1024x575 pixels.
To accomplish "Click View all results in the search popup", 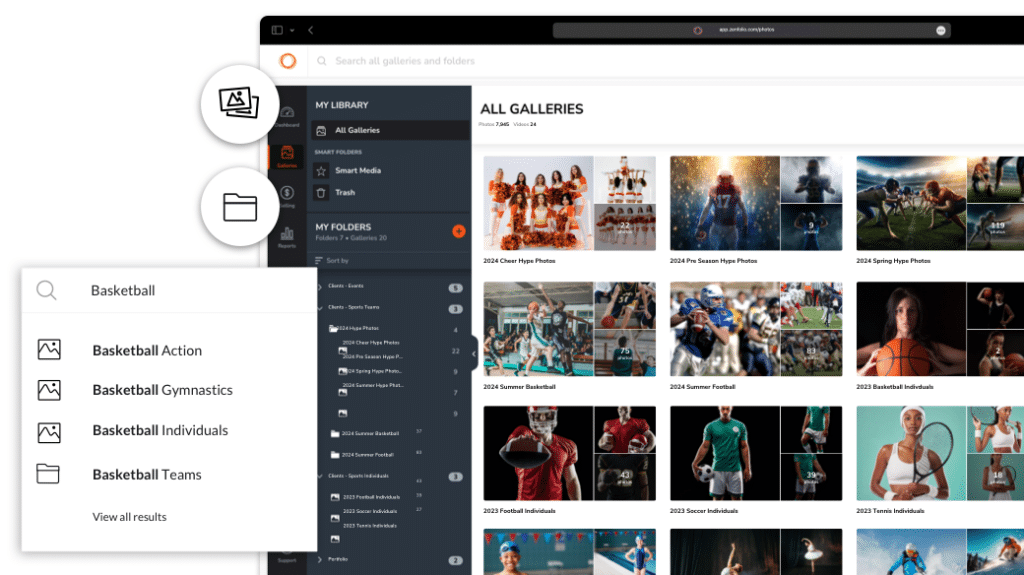I will click(129, 517).
